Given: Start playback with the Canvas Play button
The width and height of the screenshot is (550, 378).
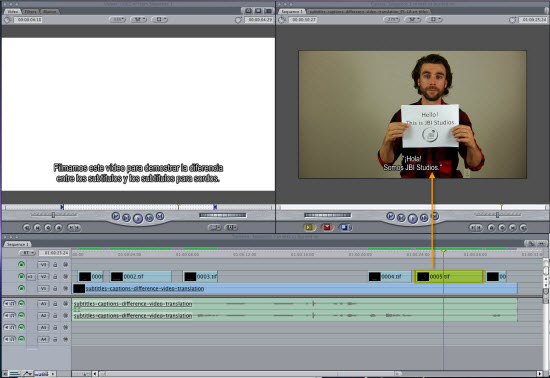Looking at the screenshot, I should pos(412,219).
